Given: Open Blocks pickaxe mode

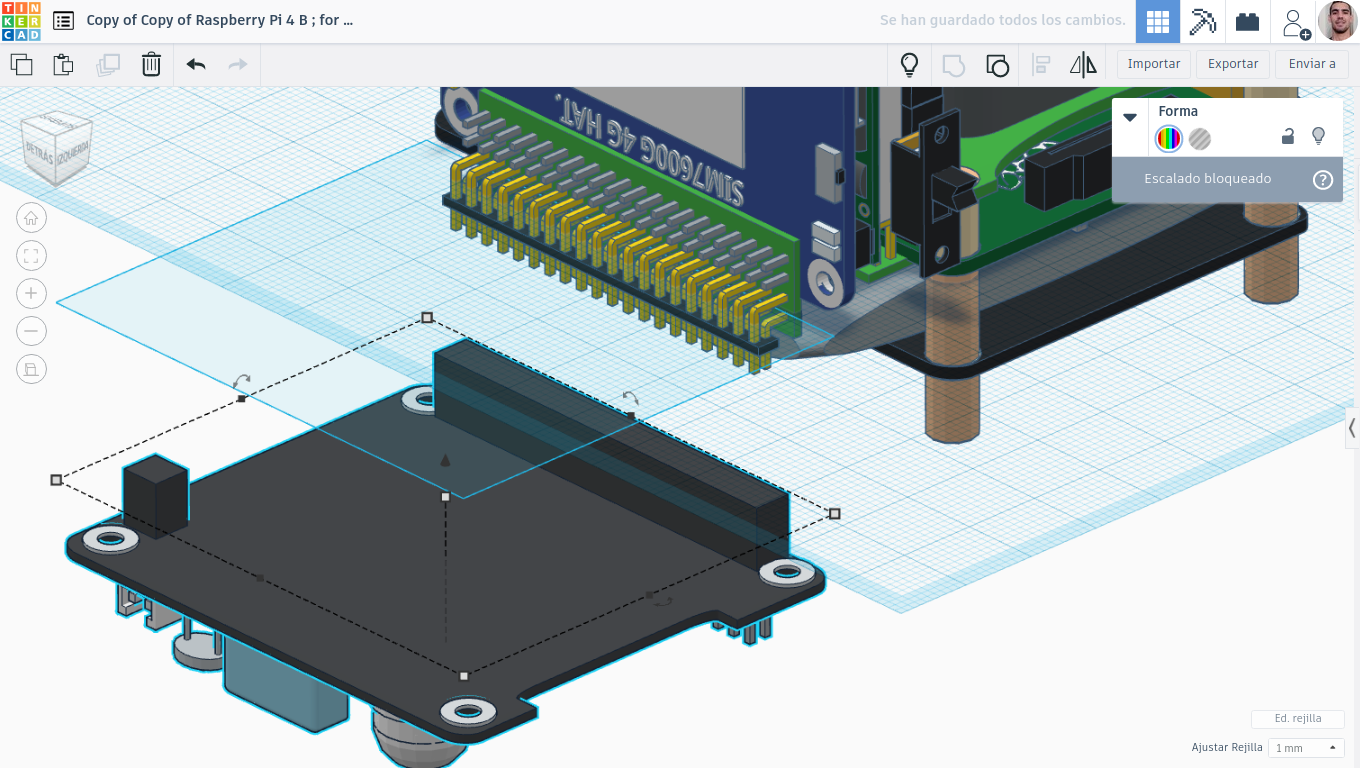Looking at the screenshot, I should click(1203, 21).
